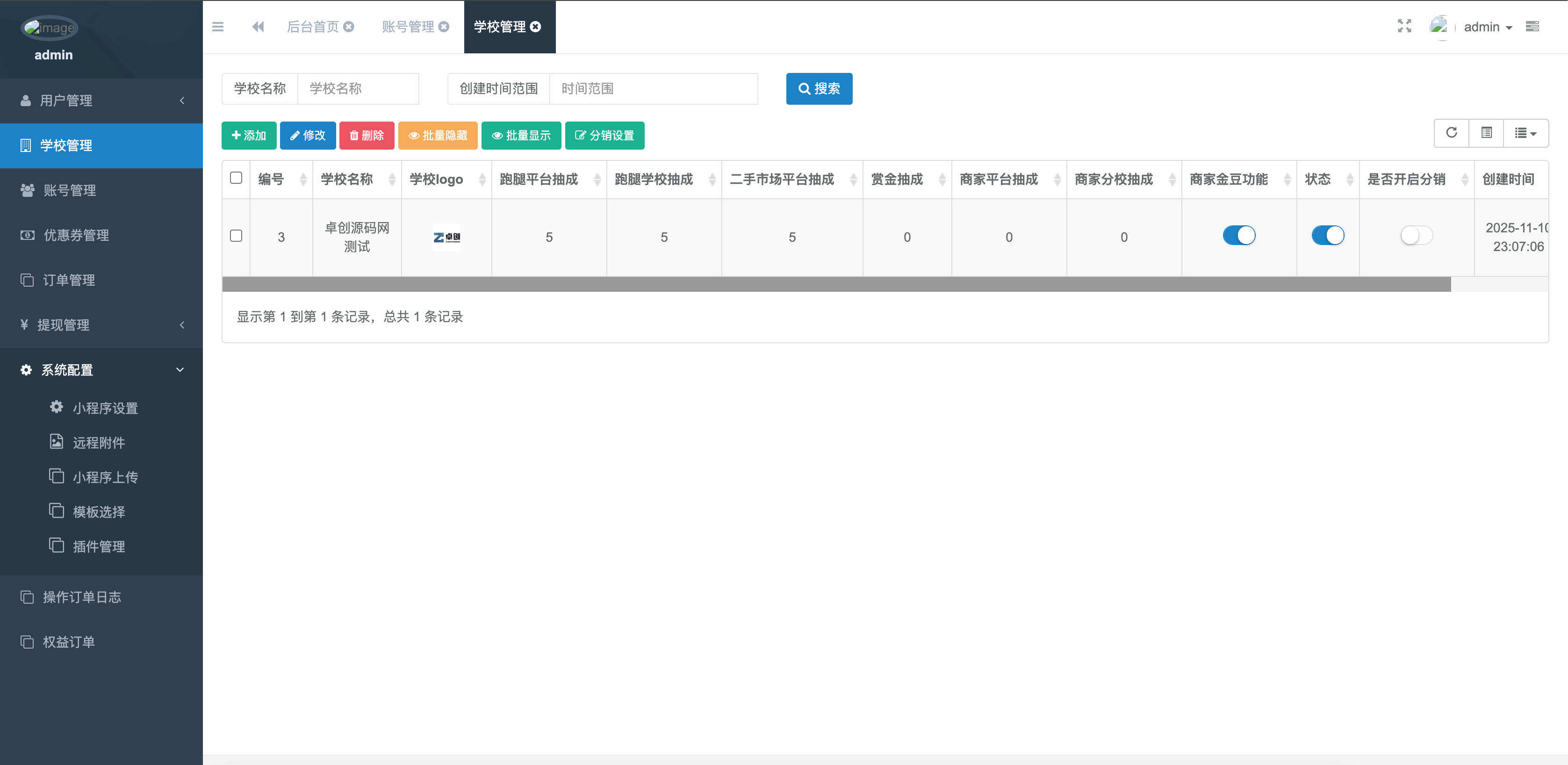Click the 搜索 button
This screenshot has width=1568, height=765.
pyautogui.click(x=819, y=88)
